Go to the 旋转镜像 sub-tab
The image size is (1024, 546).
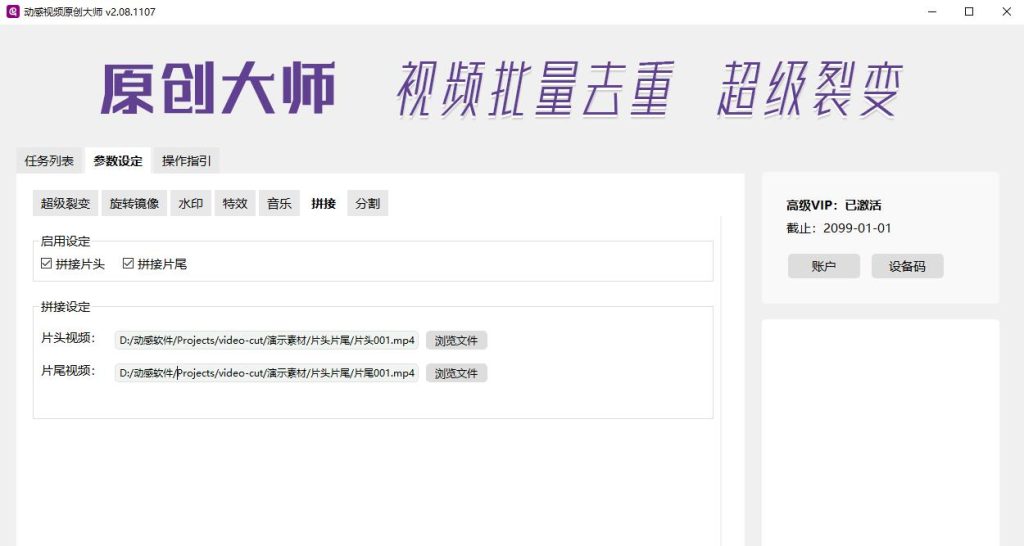134,204
